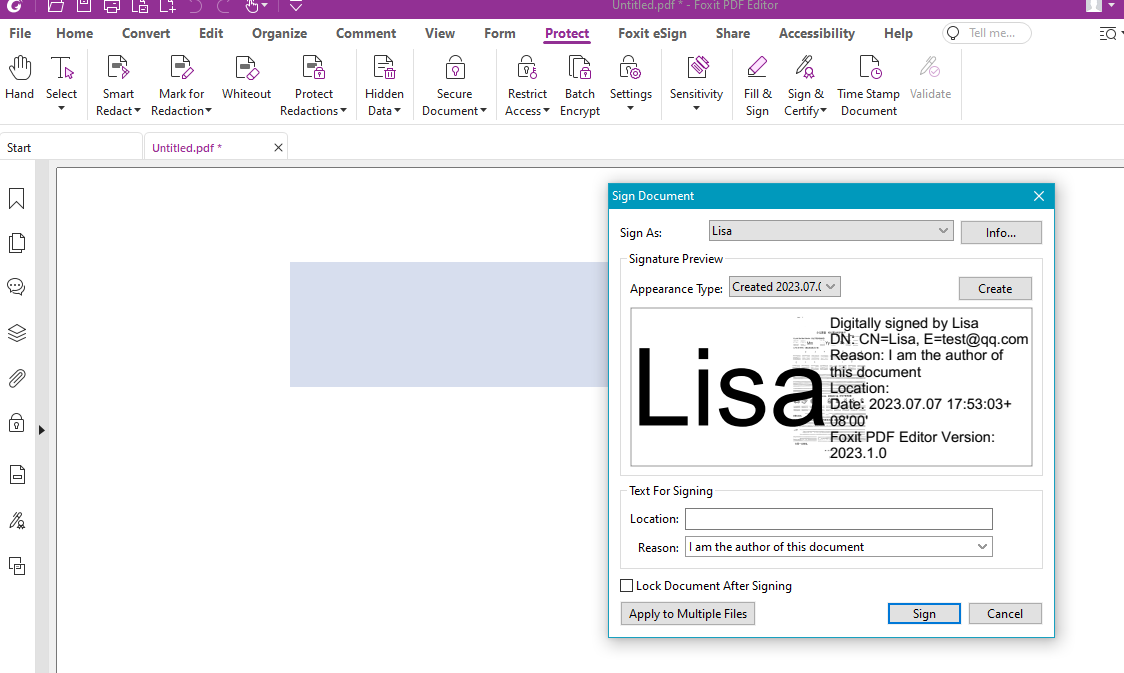This screenshot has height=673, width=1124.
Task: Close the Untitled.pdf tab
Action: [278, 148]
